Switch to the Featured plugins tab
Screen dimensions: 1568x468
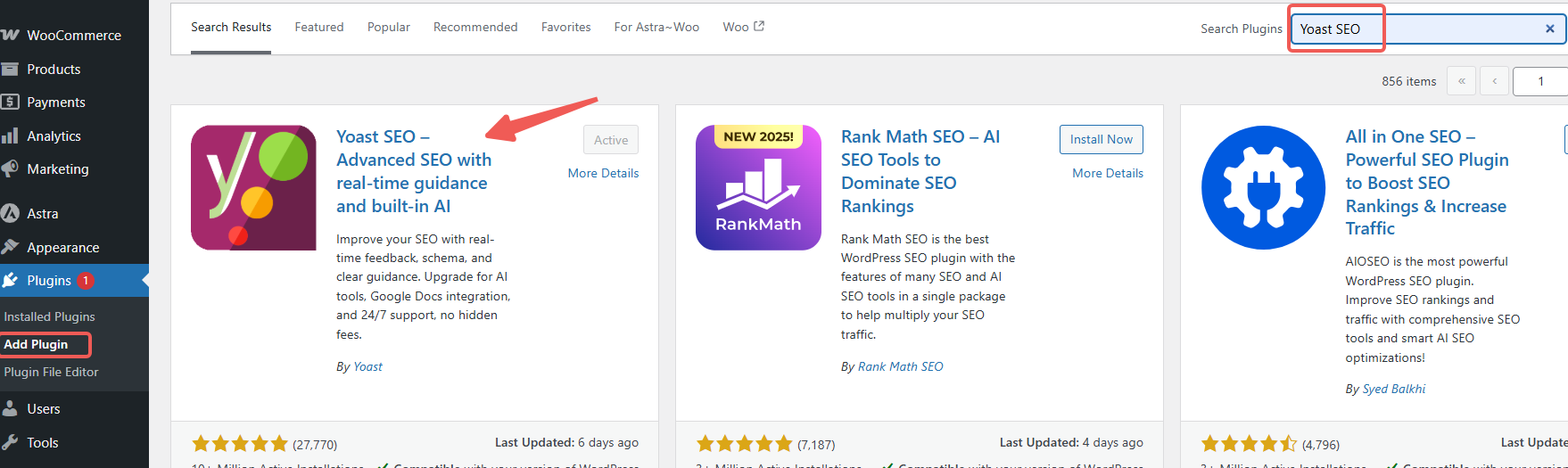click(319, 28)
